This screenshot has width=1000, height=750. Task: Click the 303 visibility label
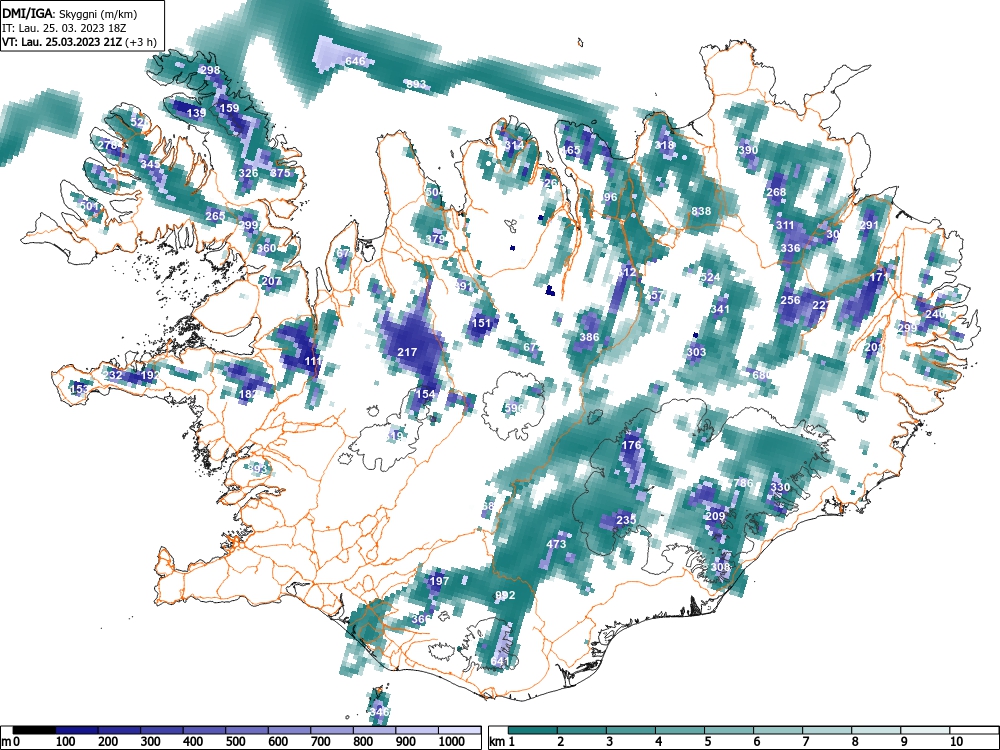696,352
